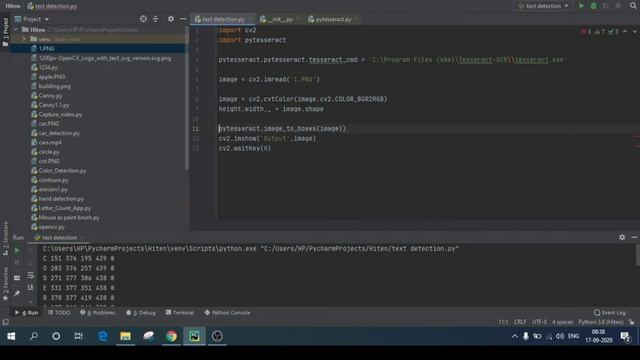
Task: Open the Problems tool window
Action: [98, 313]
